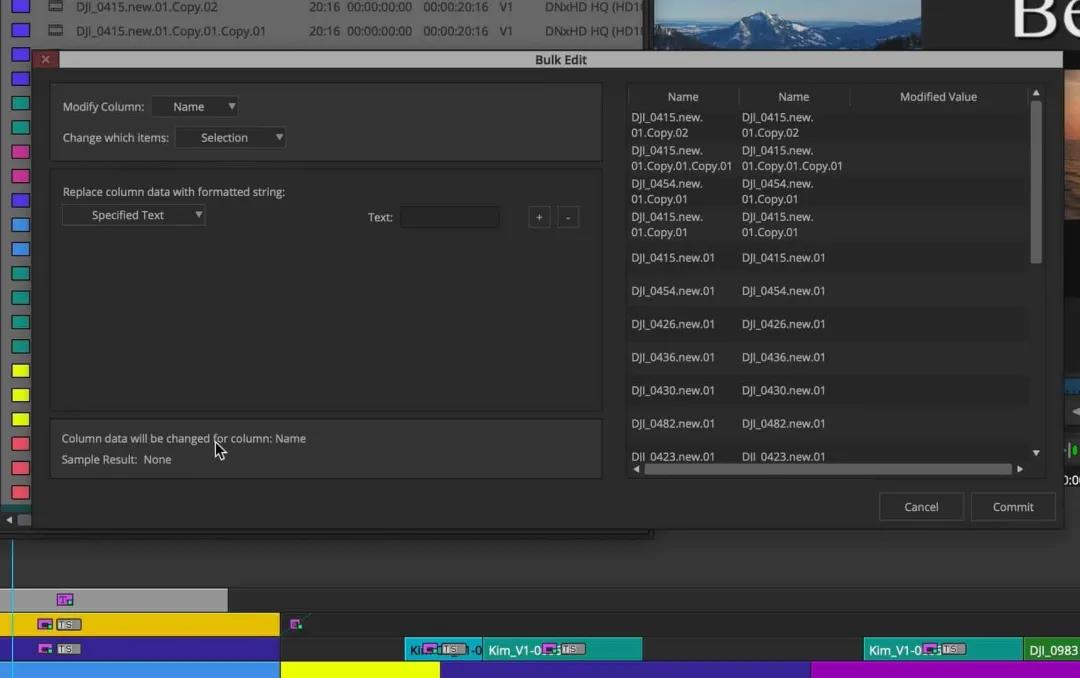Select DJI_0436.new.01 row in preview list
Viewport: 1080px width, 678px height.
(x=827, y=357)
